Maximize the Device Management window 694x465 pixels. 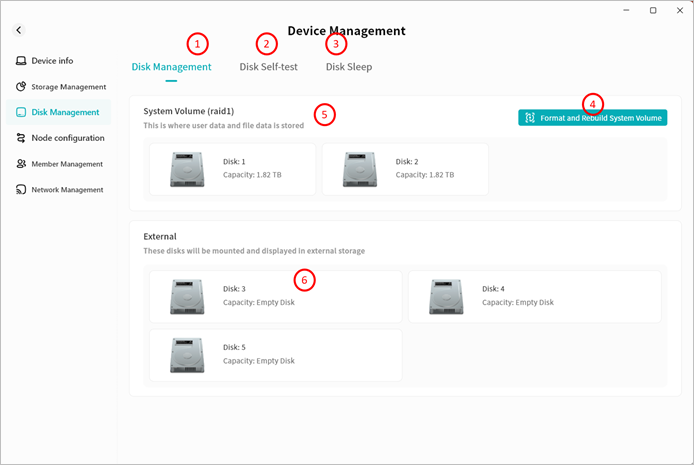(653, 10)
